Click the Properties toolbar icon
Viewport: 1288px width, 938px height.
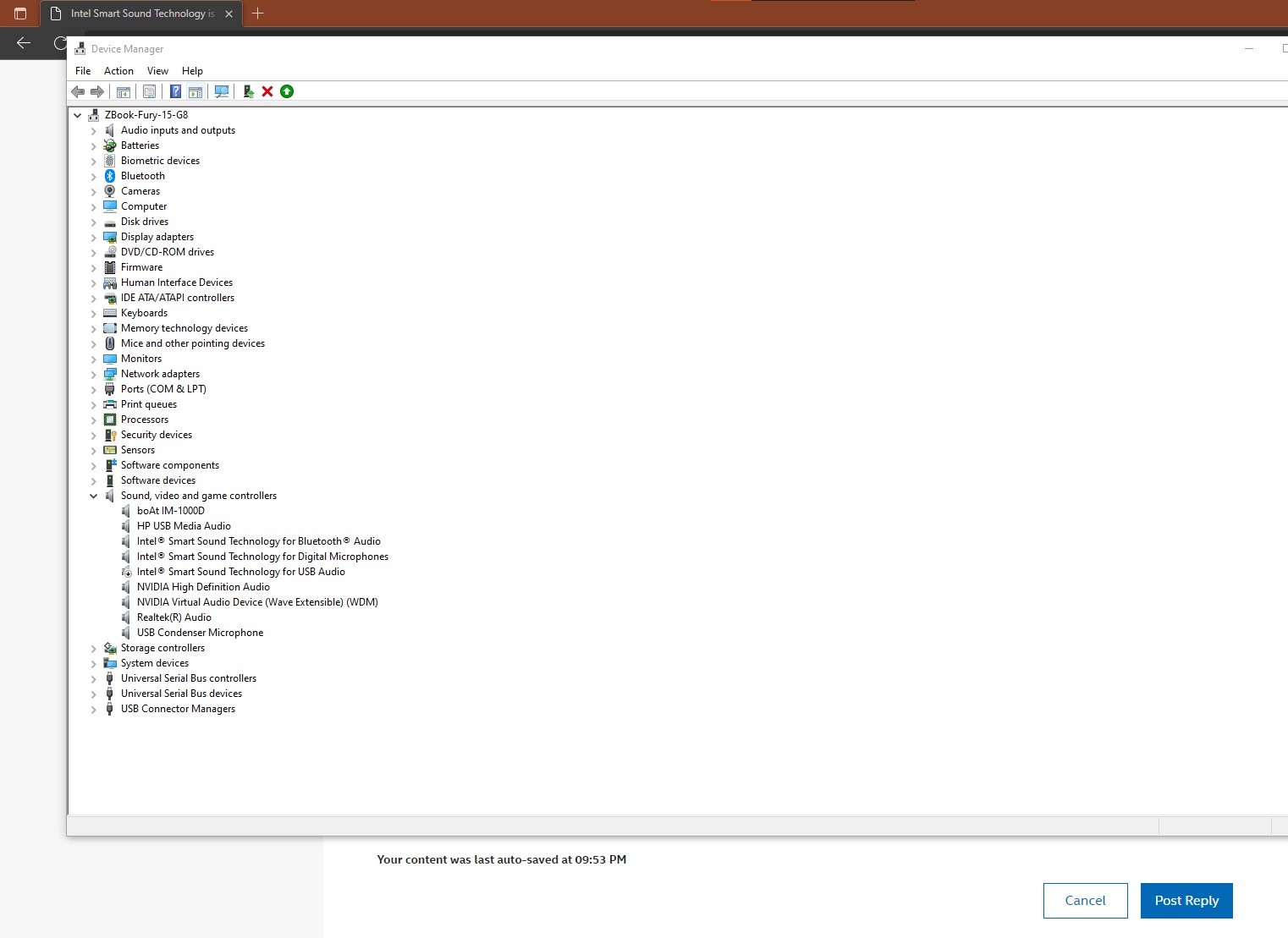149,91
